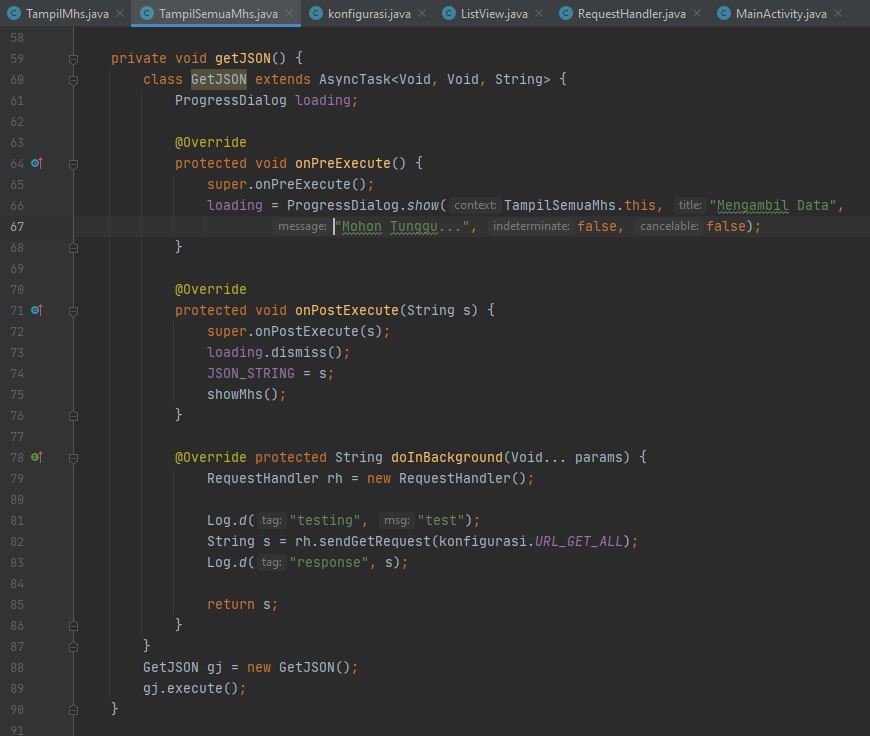Click the class icon on MainActivity.java tab

click(x=724, y=13)
